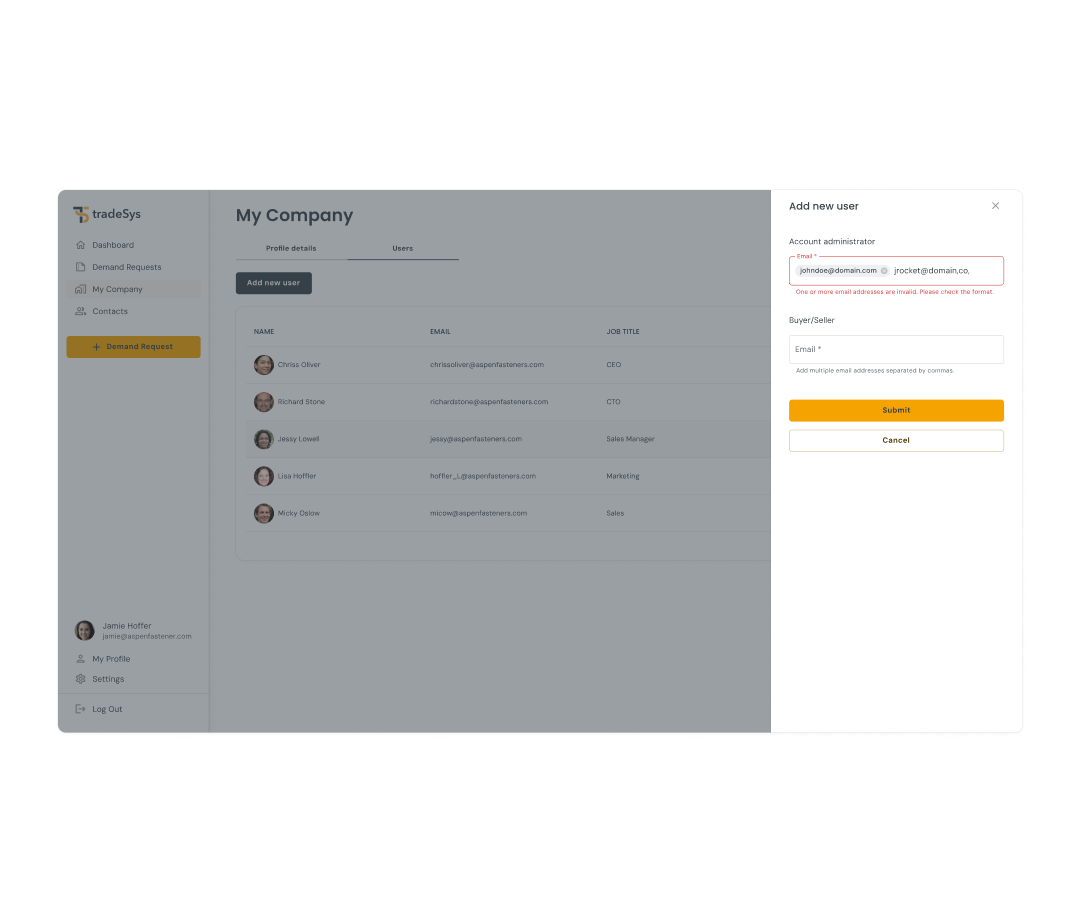Submit the new user form
This screenshot has height=922, width=1080.
pyautogui.click(x=895, y=410)
